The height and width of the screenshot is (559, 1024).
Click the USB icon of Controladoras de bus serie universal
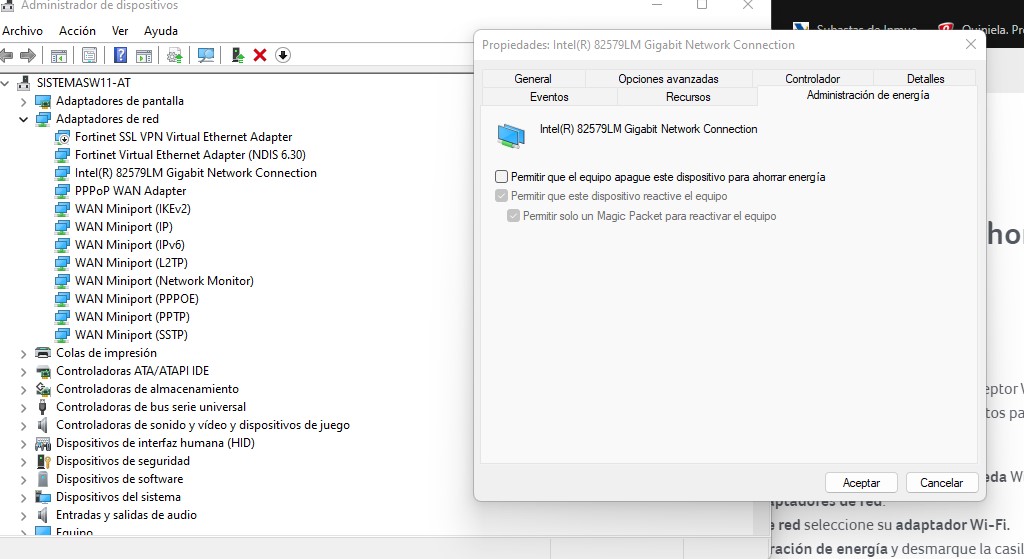(x=43, y=407)
